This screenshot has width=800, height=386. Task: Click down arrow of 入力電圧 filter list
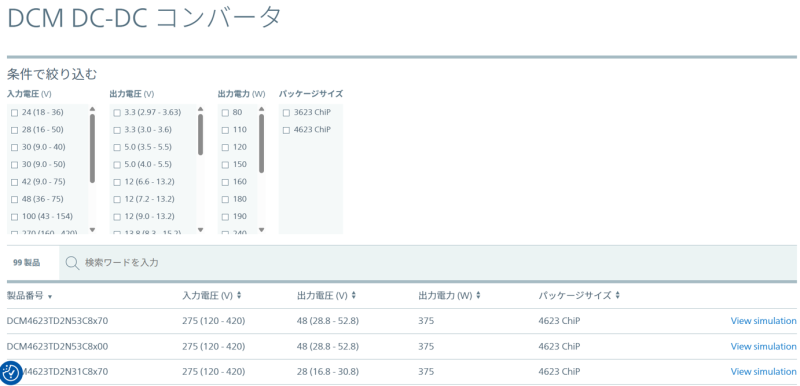tap(92, 229)
